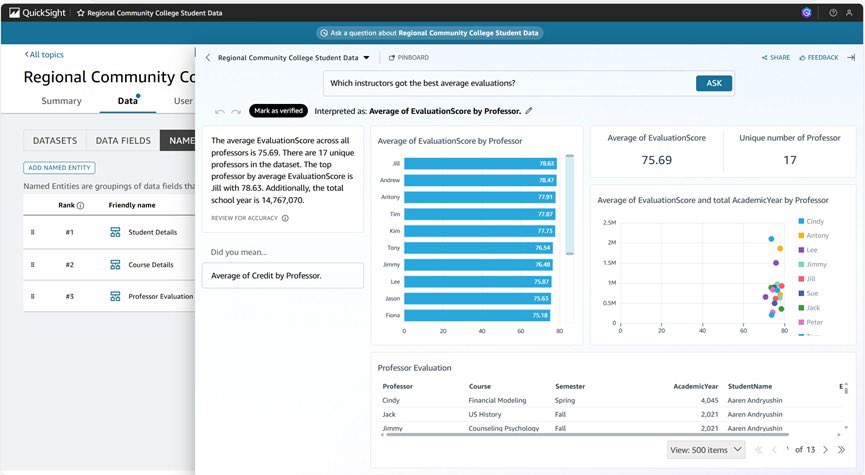Sort by the AcademicYear column header

tap(696, 386)
